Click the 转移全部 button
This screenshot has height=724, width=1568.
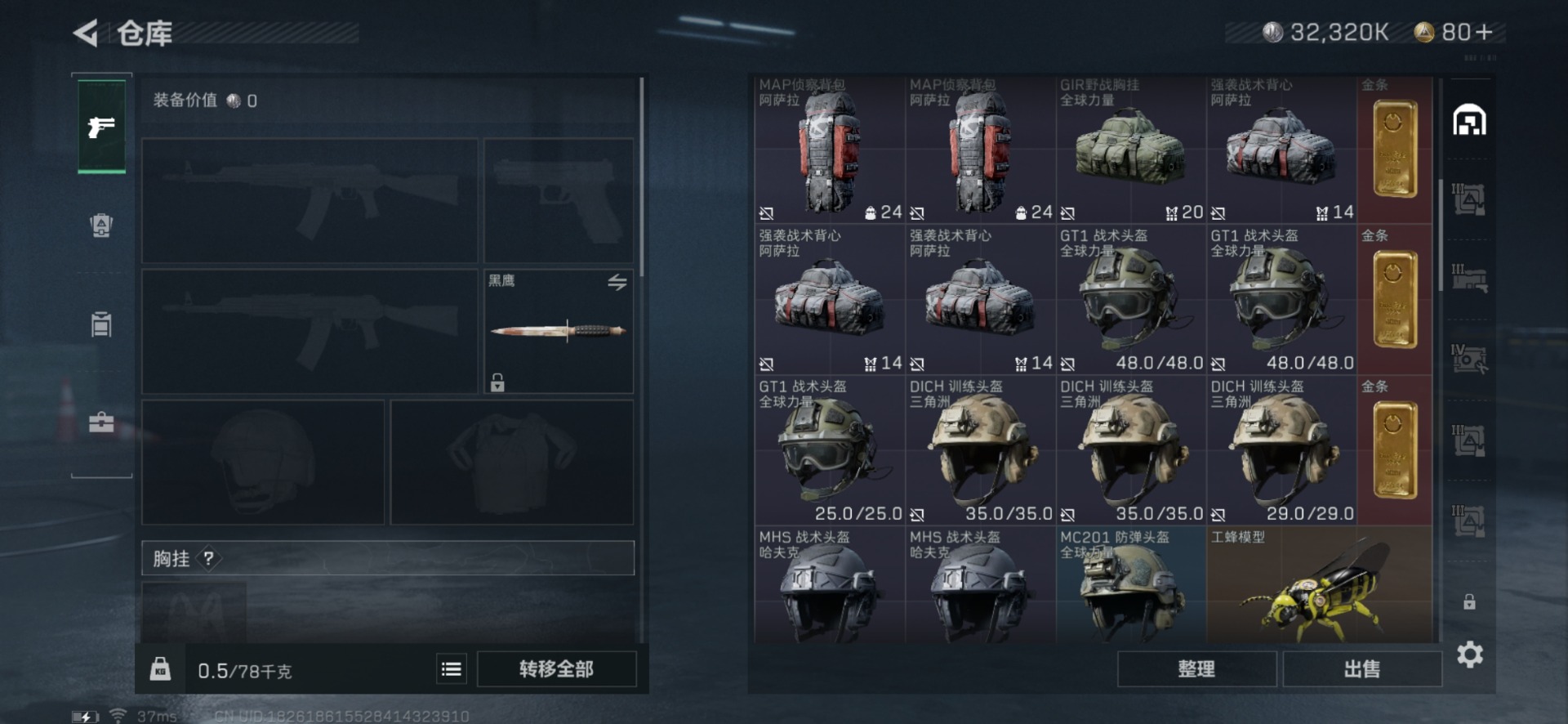[x=556, y=669]
